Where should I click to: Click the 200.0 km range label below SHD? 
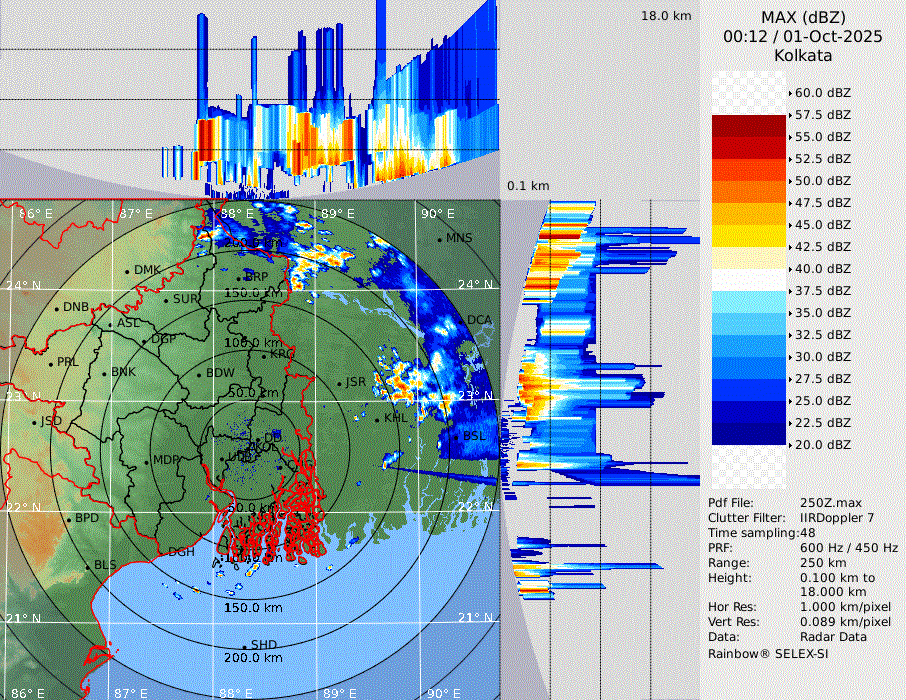(x=253, y=658)
